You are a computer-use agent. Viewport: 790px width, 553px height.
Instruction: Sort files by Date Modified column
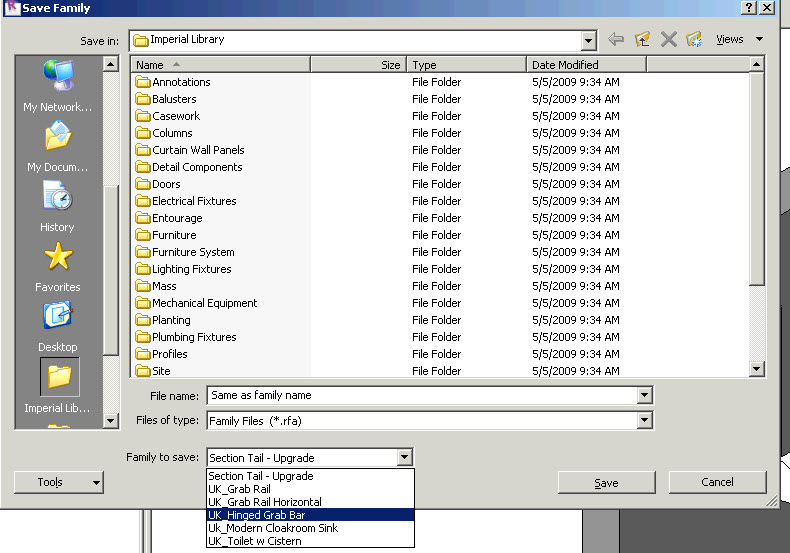(586, 65)
